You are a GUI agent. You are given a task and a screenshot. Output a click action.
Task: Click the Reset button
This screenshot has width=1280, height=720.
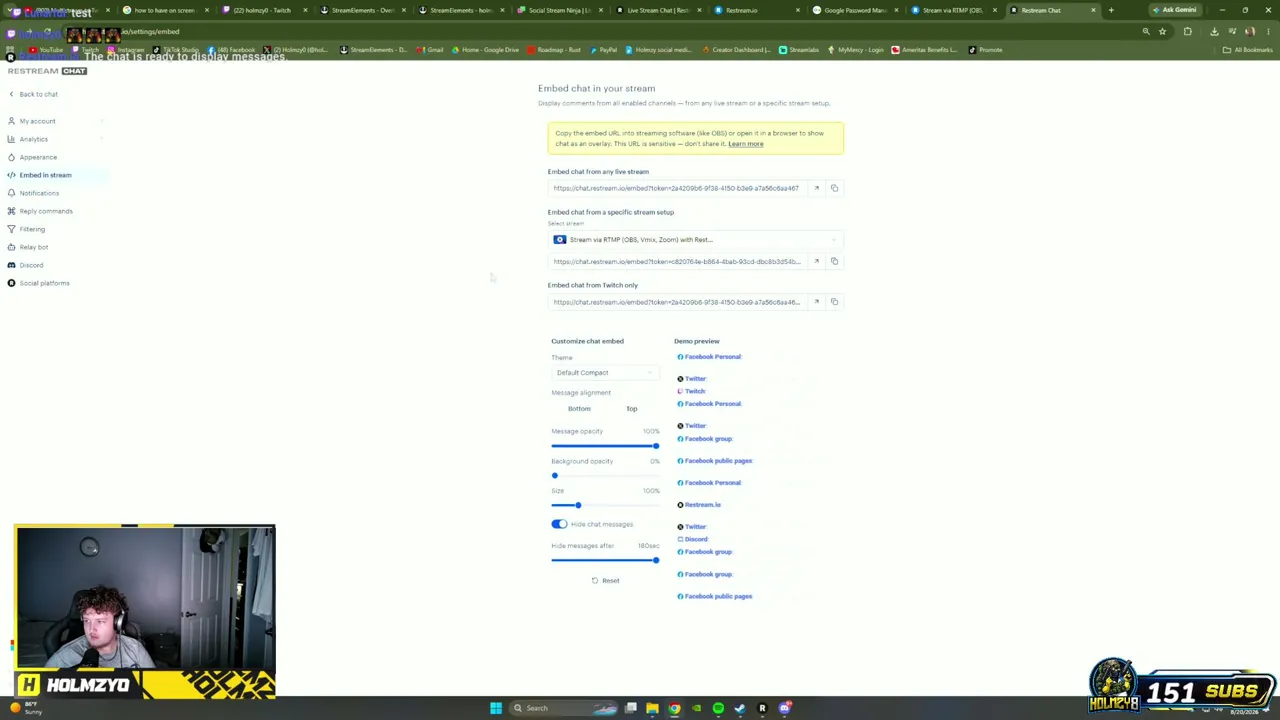tap(605, 581)
